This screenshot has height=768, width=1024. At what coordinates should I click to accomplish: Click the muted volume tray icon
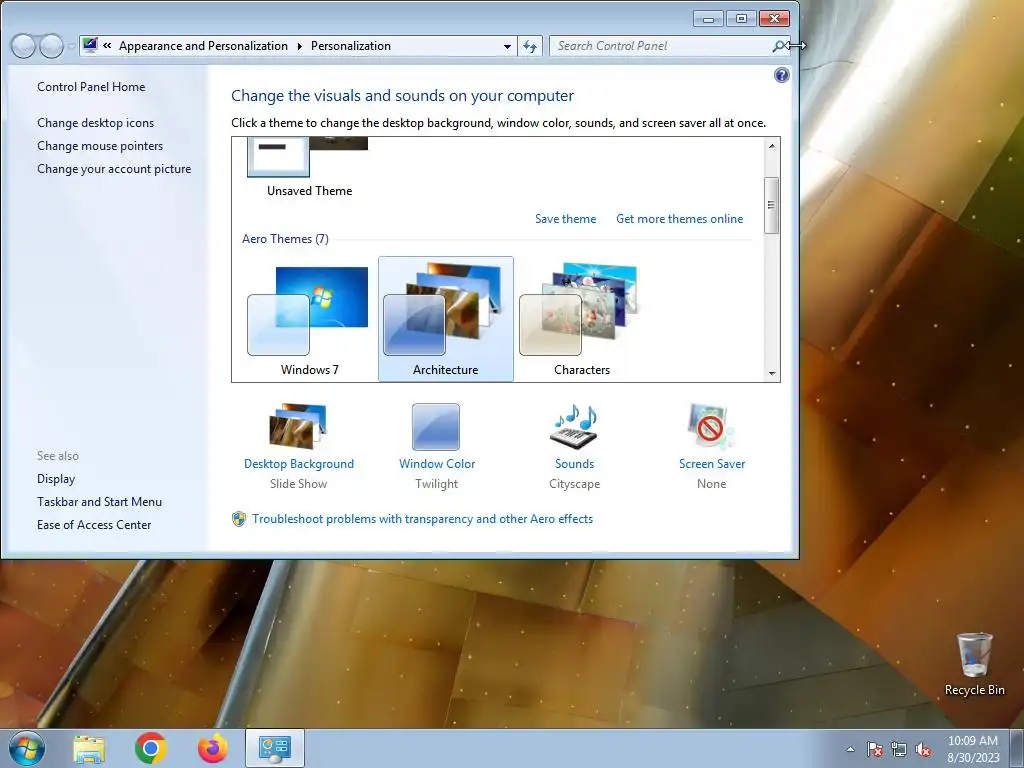click(923, 749)
